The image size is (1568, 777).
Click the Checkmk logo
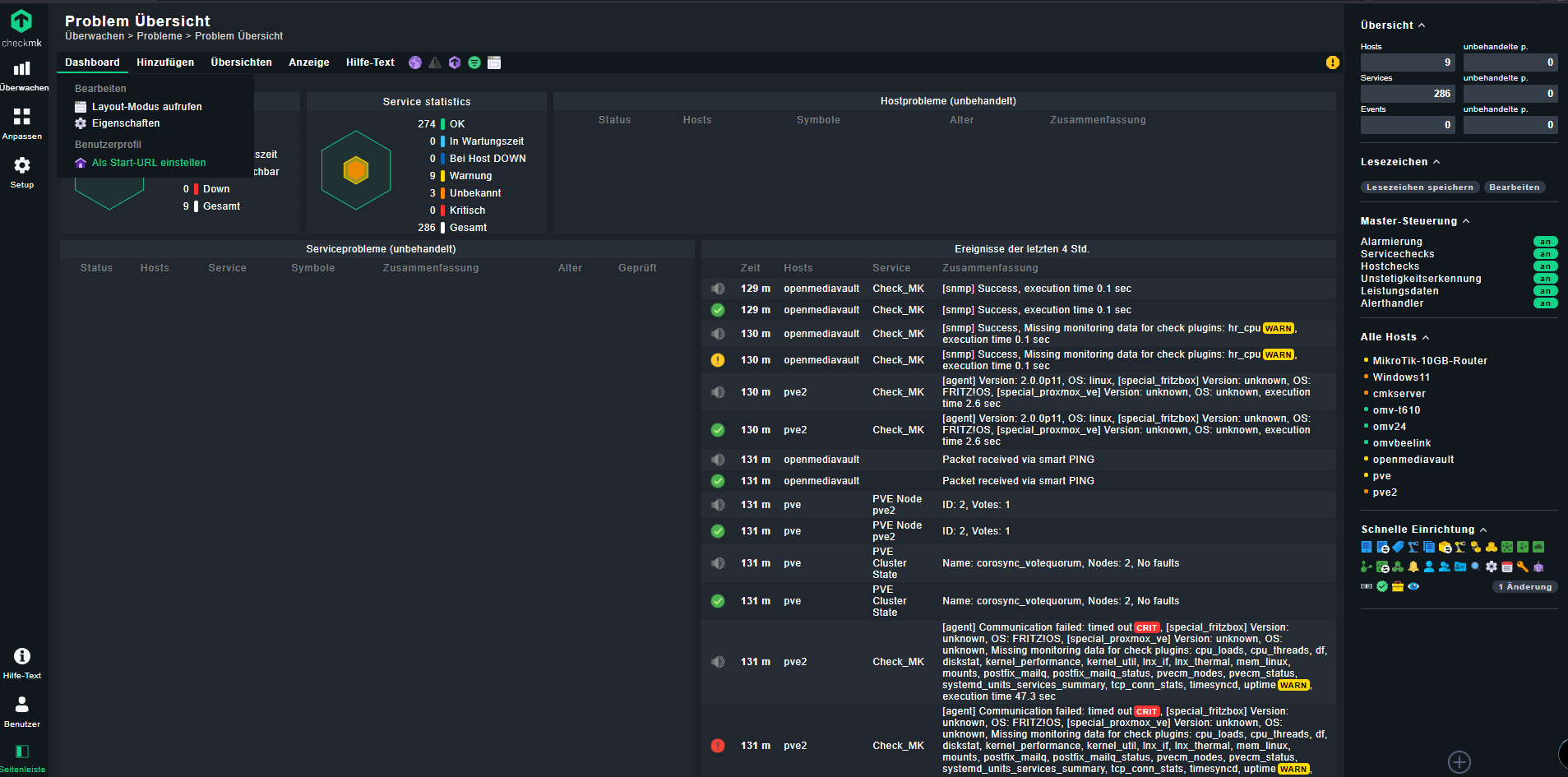[22, 27]
